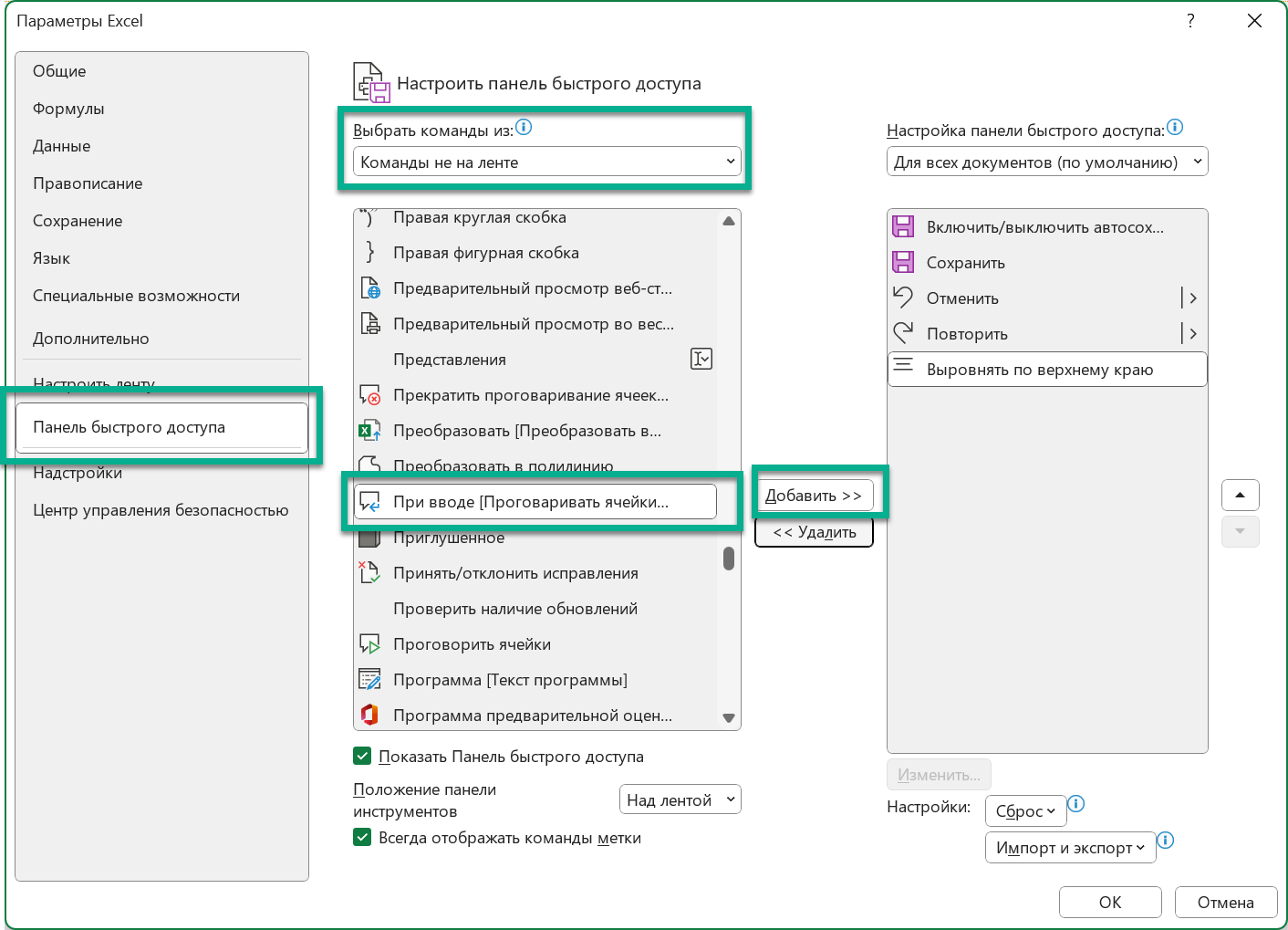Click the right parenthesis command icon
Image resolution: width=1288 pixels, height=930 pixels.
[369, 217]
